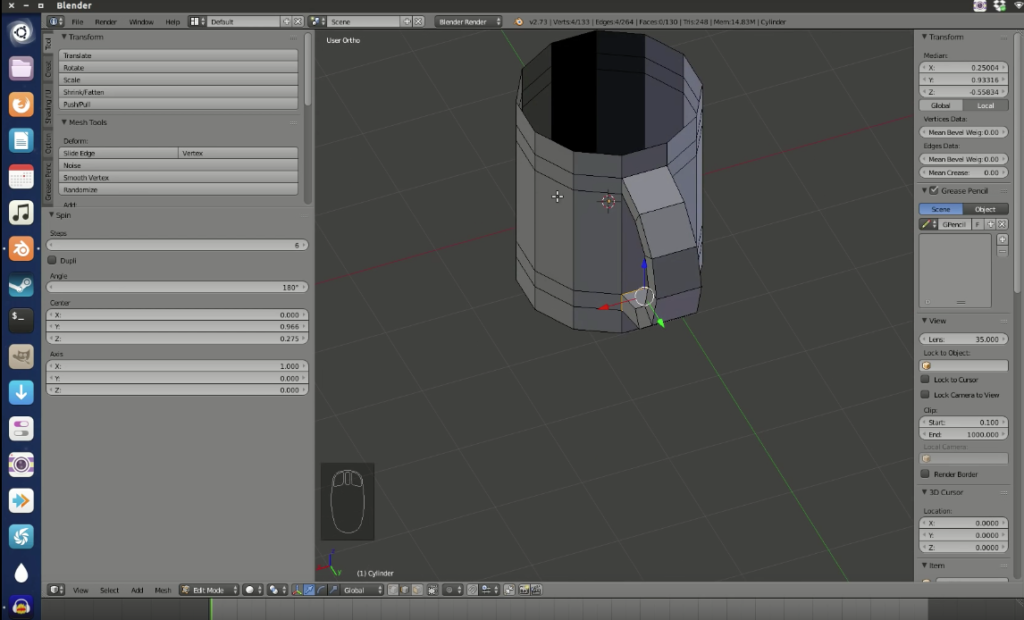Click the Translate button
The height and width of the screenshot is (620, 1024).
(178, 55)
